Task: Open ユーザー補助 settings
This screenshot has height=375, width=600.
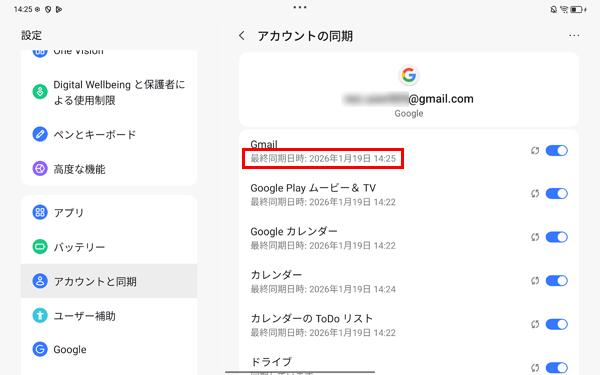Action: click(109, 316)
